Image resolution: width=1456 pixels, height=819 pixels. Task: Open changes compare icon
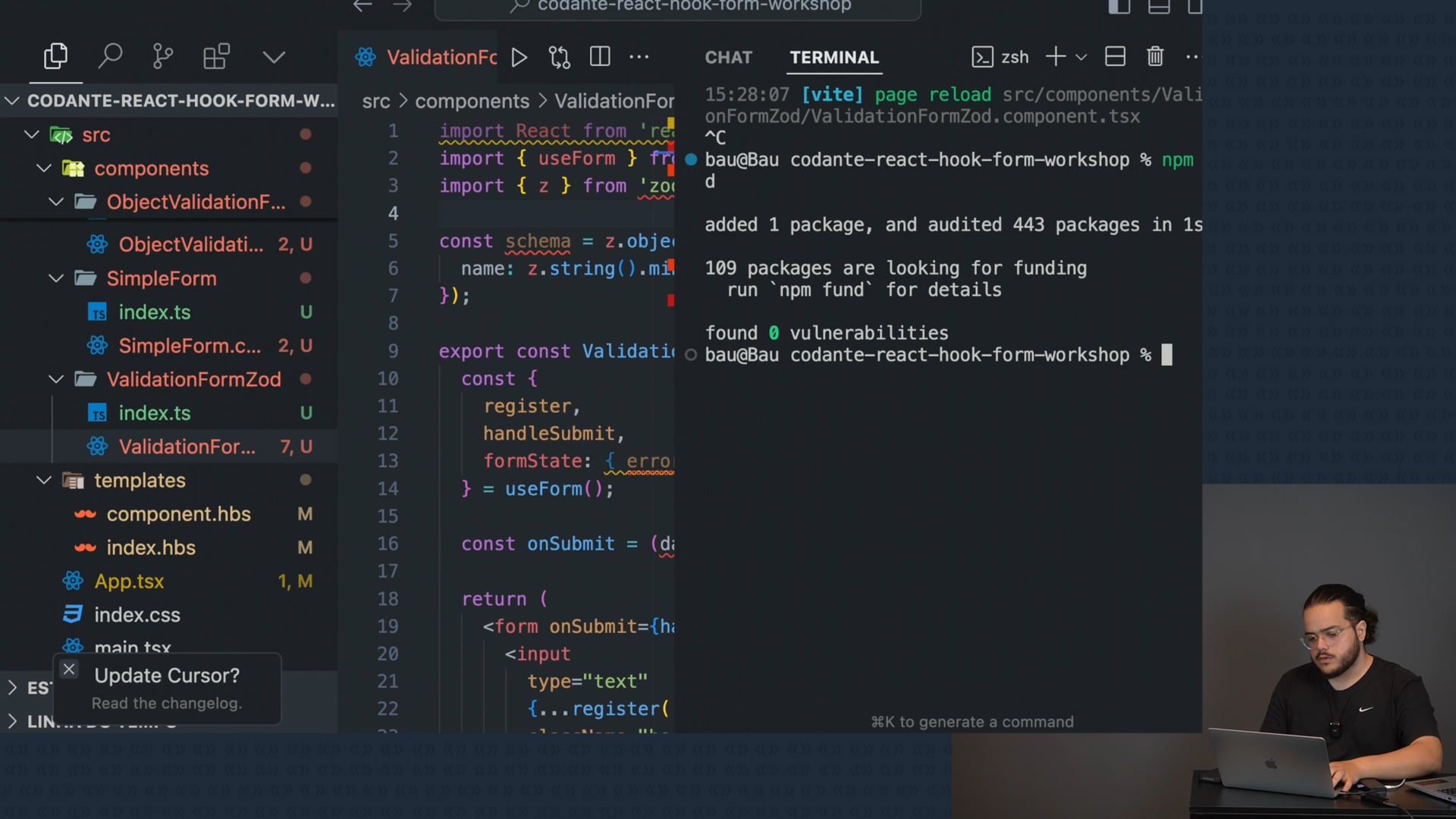tap(560, 58)
